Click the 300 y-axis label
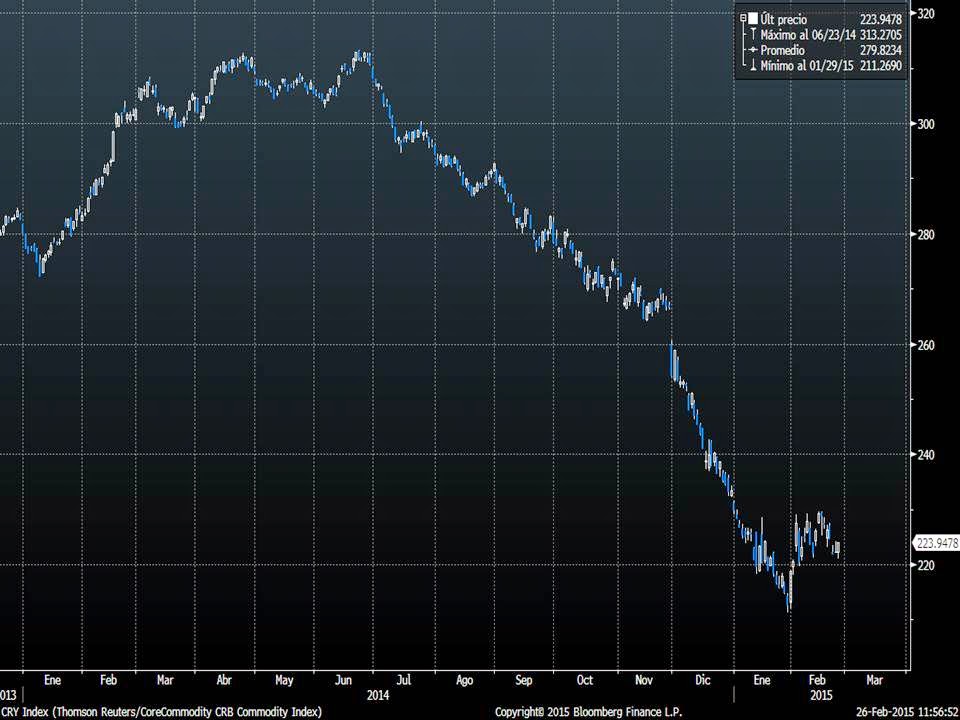This screenshot has height=720, width=960. tap(926, 124)
